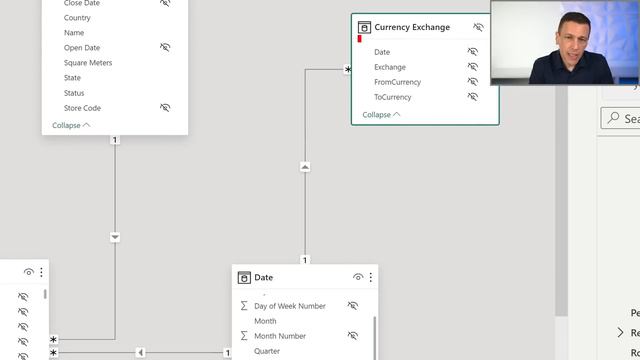Click the canvas vertical scrollbar

[x=561, y=200]
